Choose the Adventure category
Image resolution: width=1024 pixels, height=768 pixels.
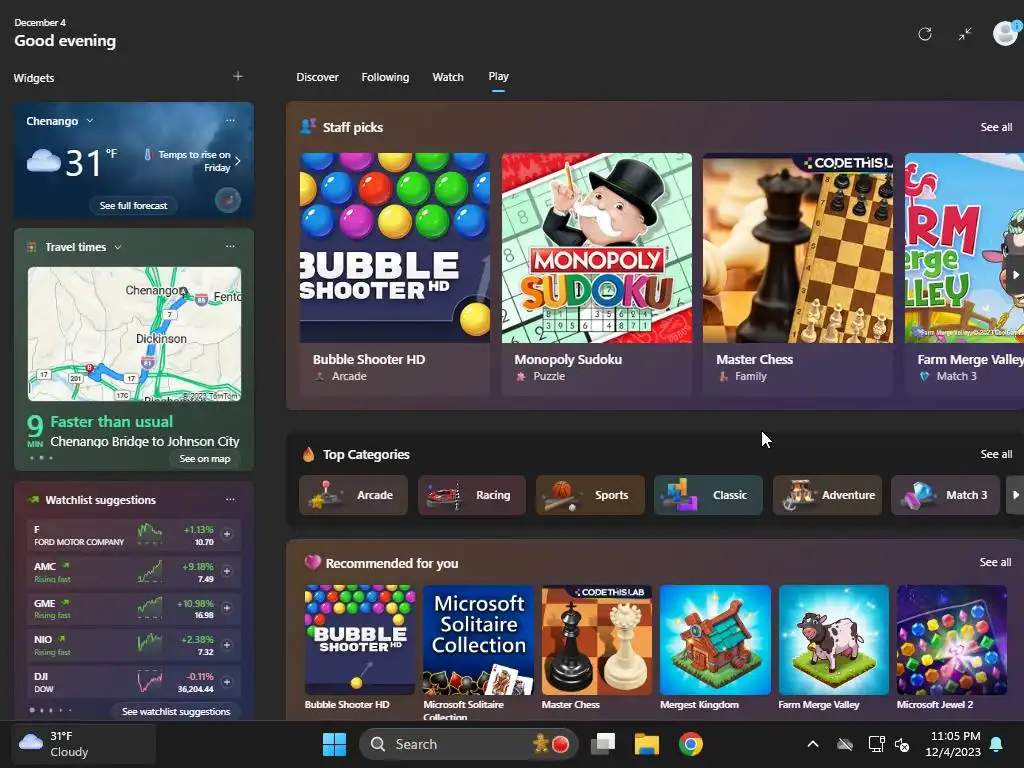click(x=827, y=495)
